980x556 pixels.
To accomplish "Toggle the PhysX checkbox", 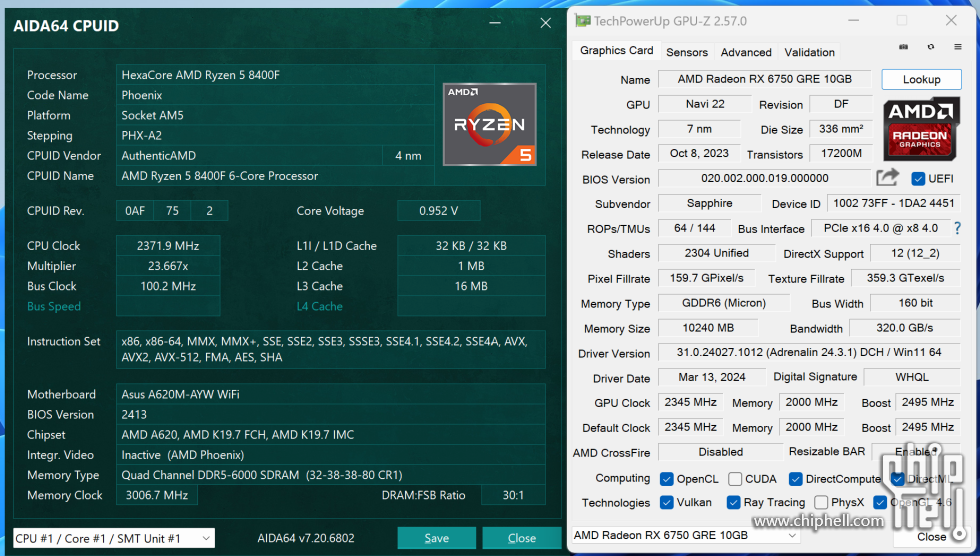I will (x=821, y=502).
